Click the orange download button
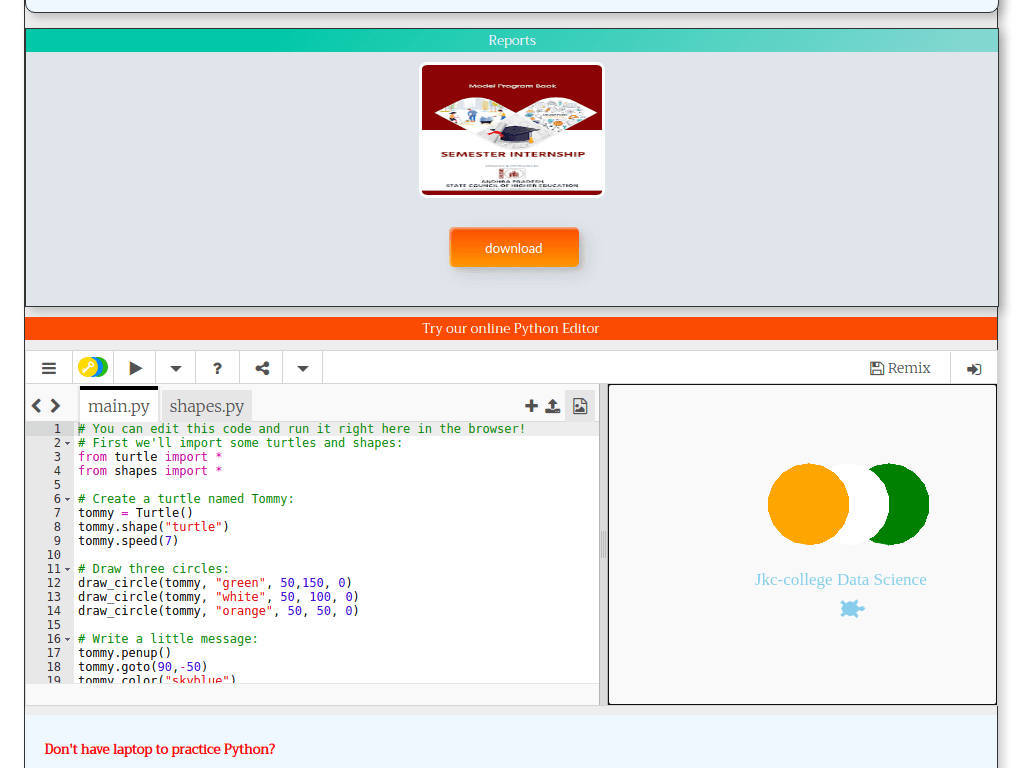The width and height of the screenshot is (1024, 768). point(514,248)
